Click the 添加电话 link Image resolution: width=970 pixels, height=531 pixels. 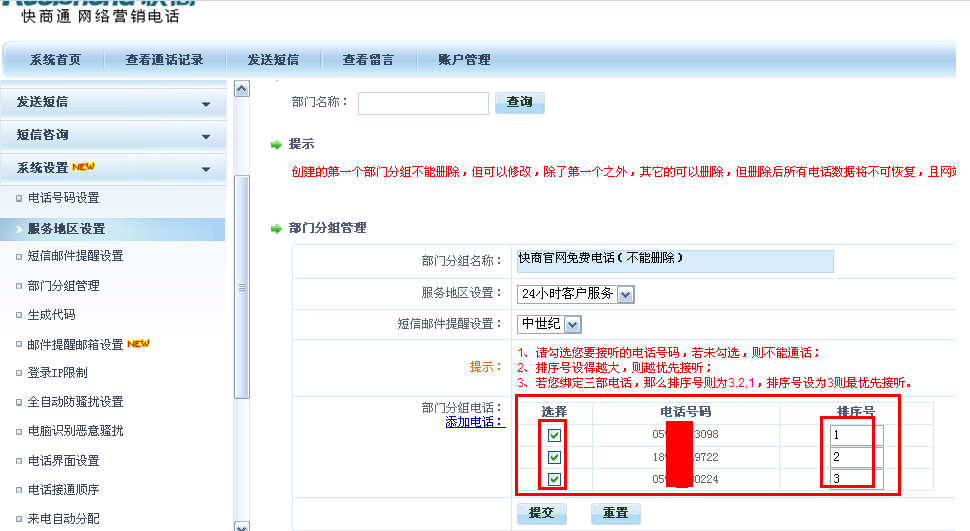point(475,422)
